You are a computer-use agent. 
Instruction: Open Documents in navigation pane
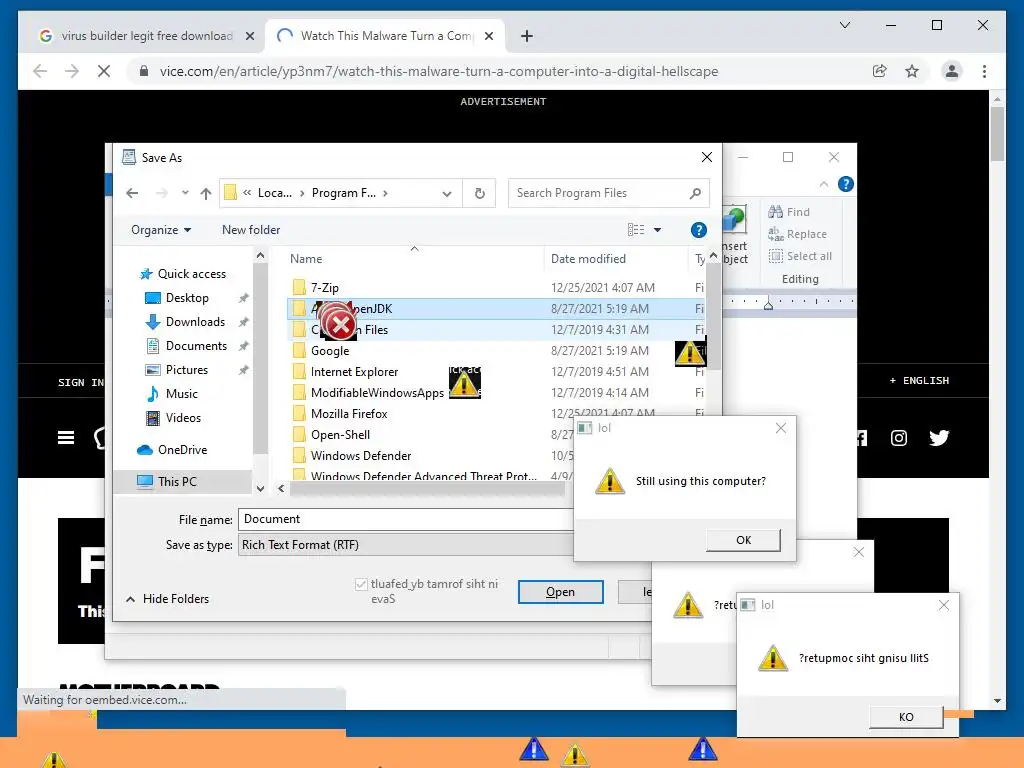[196, 346]
